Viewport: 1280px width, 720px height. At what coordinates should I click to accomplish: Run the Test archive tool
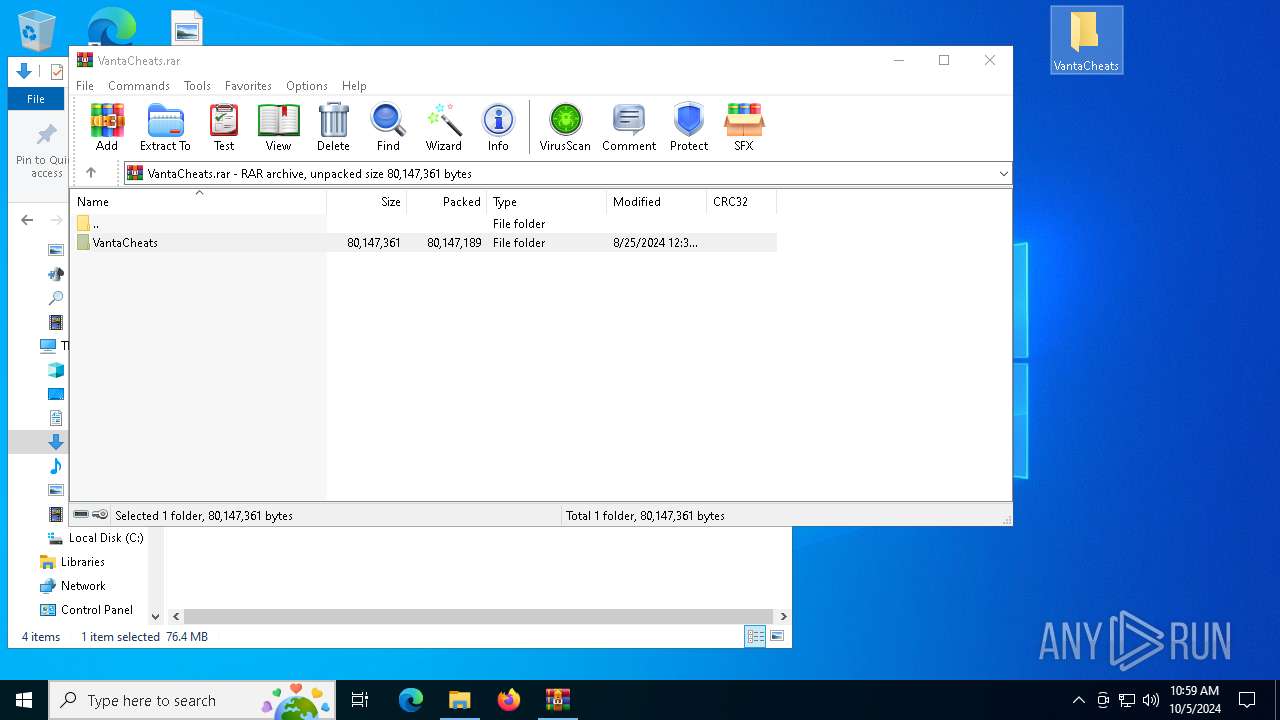pyautogui.click(x=224, y=127)
